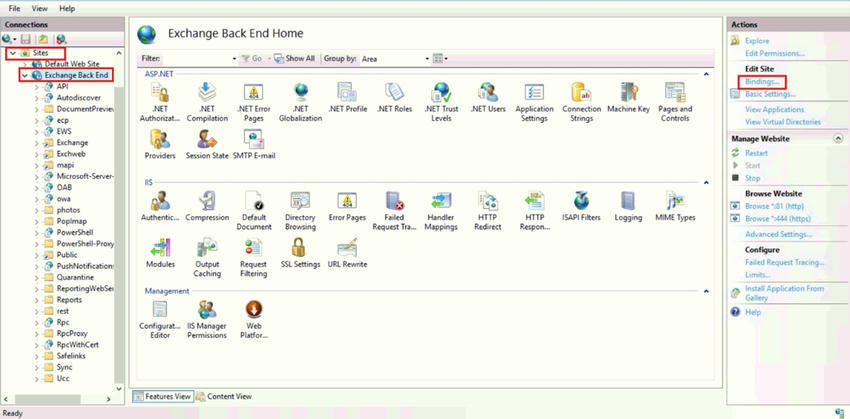Expand the owa tree node
The image size is (850, 419).
coord(36,199)
